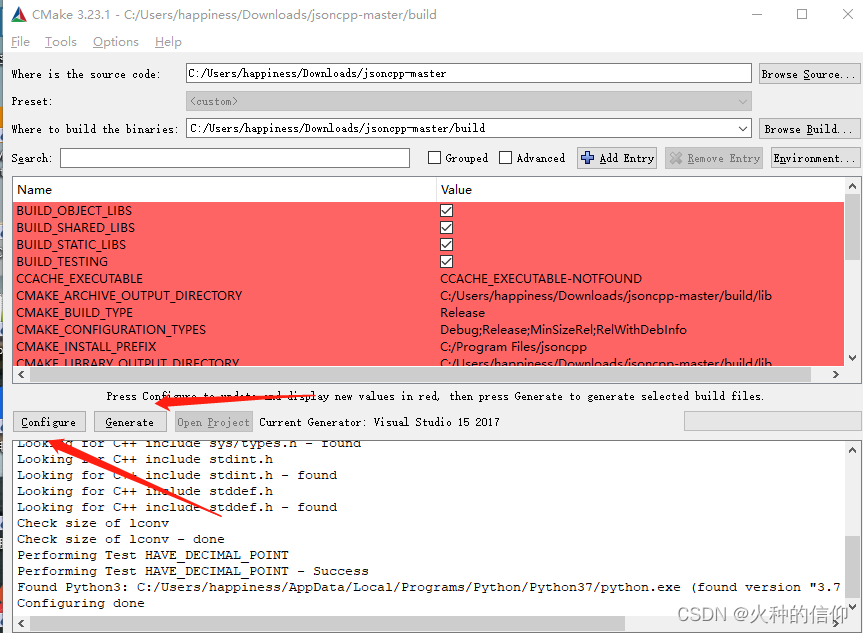Viewport: 863px width, 633px height.
Task: Click the 'Configuring done' log line
Action: point(81,603)
